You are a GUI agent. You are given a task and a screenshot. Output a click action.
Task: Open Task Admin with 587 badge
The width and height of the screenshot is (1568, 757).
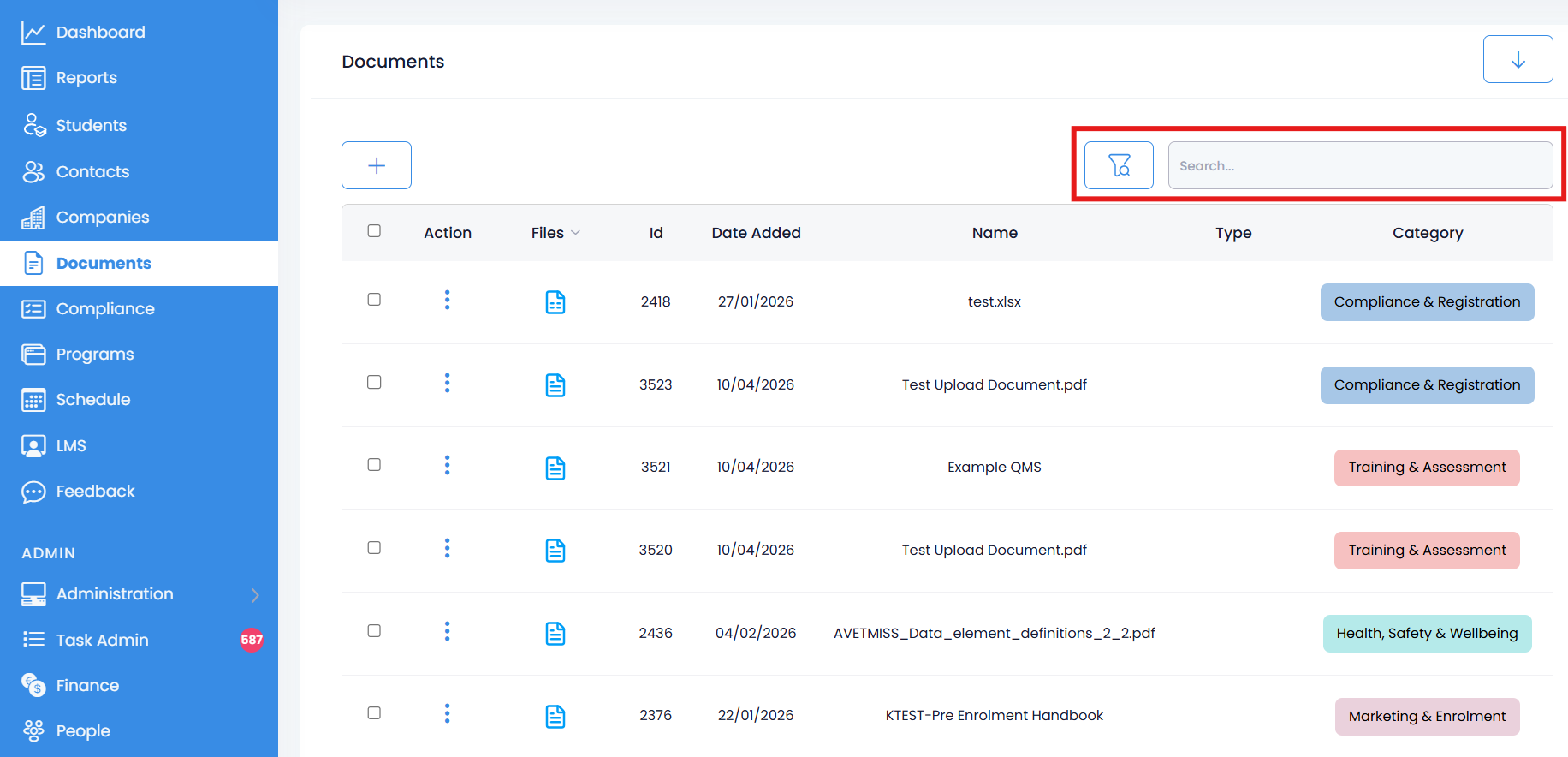[103, 640]
